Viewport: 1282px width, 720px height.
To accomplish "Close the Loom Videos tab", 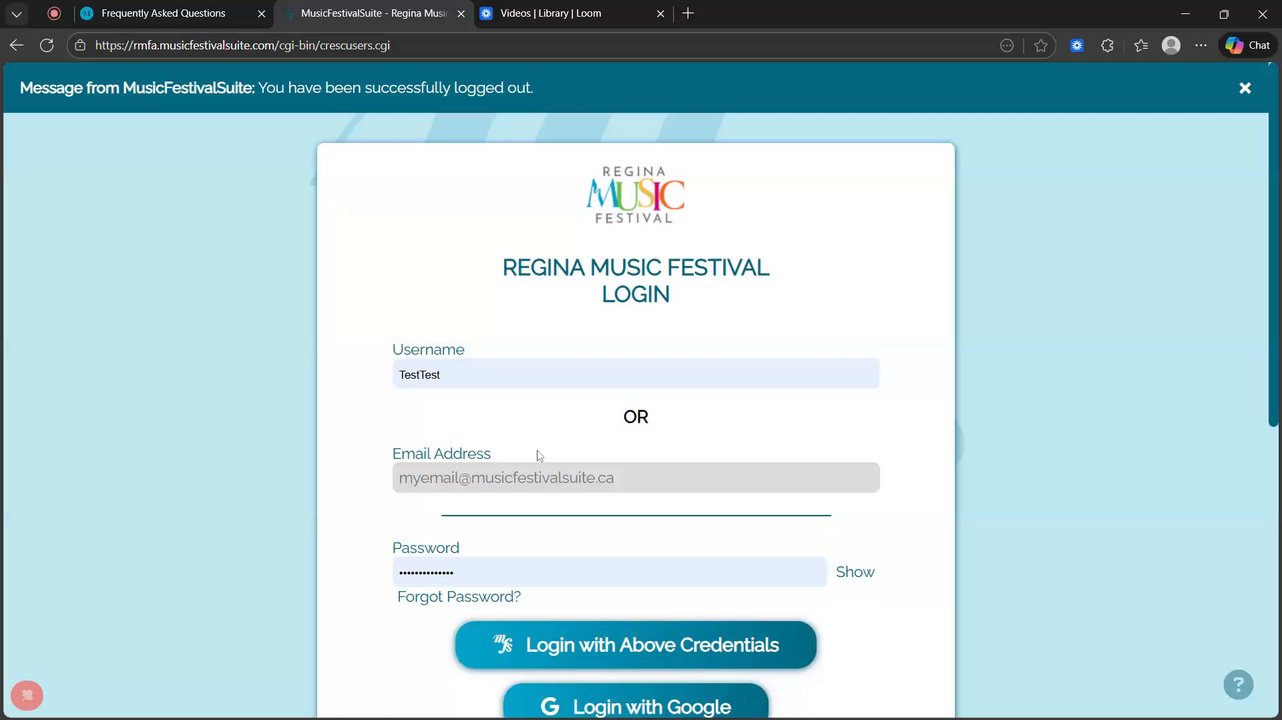I will (661, 14).
